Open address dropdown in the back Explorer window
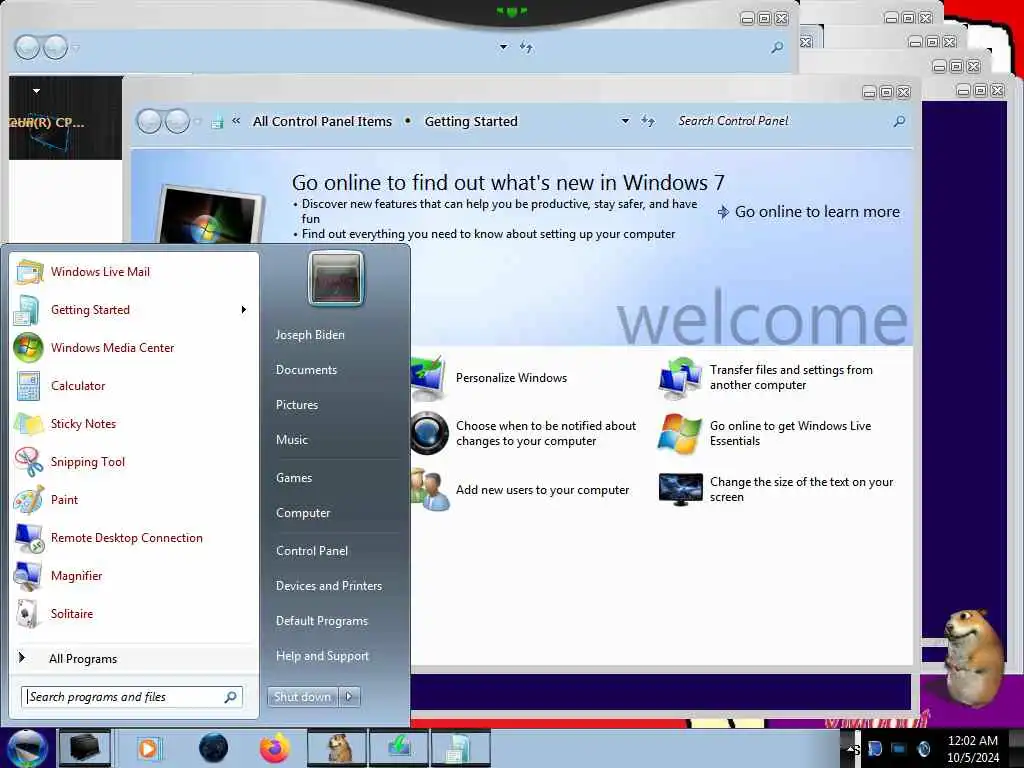This screenshot has height=768, width=1024. coord(504,47)
